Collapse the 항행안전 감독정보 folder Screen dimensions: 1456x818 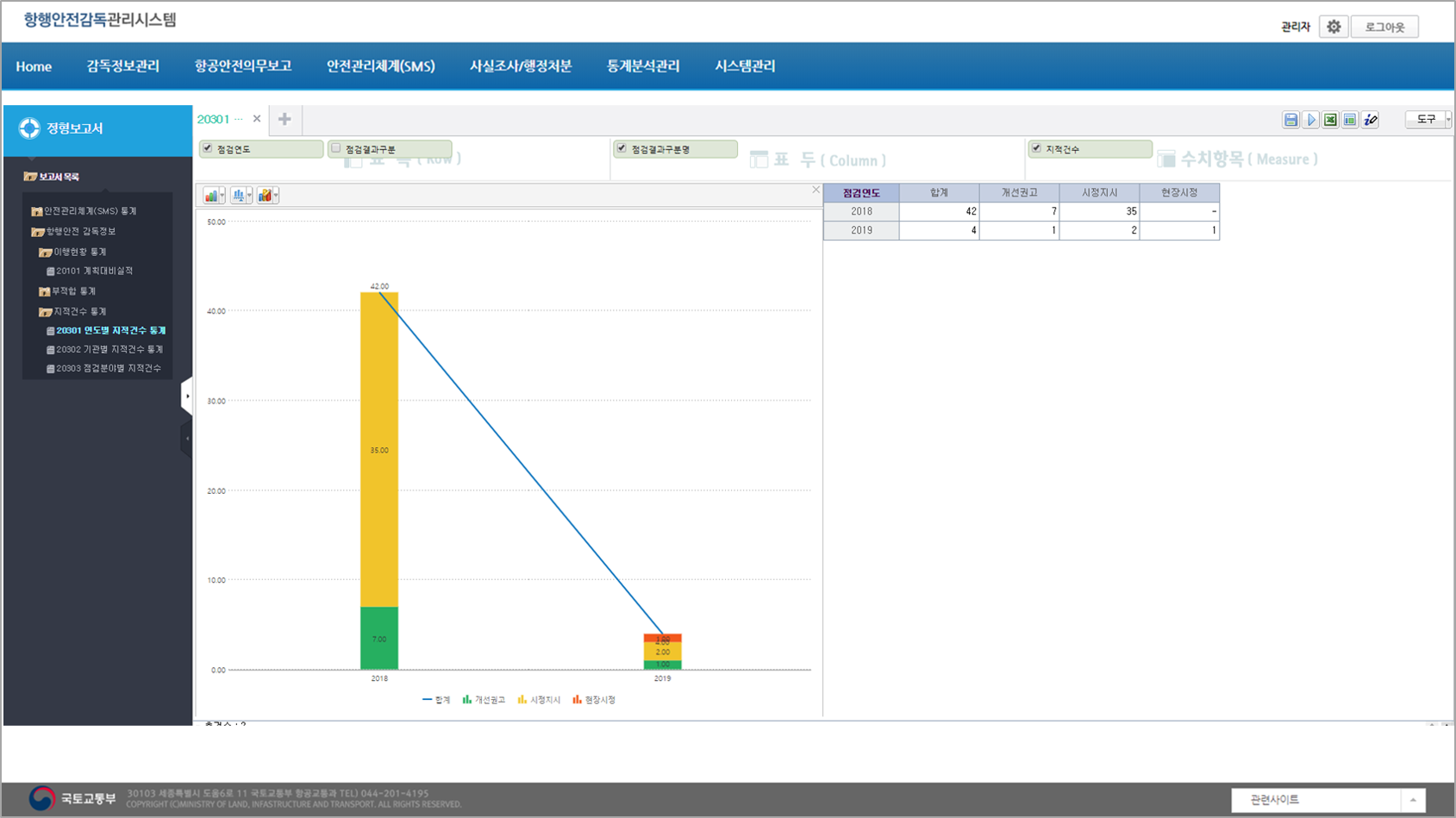pyautogui.click(x=73, y=232)
